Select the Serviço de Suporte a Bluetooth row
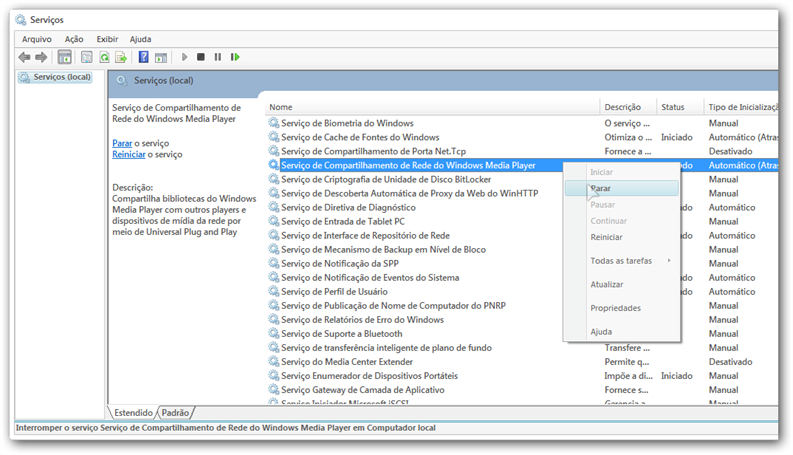 click(341, 334)
